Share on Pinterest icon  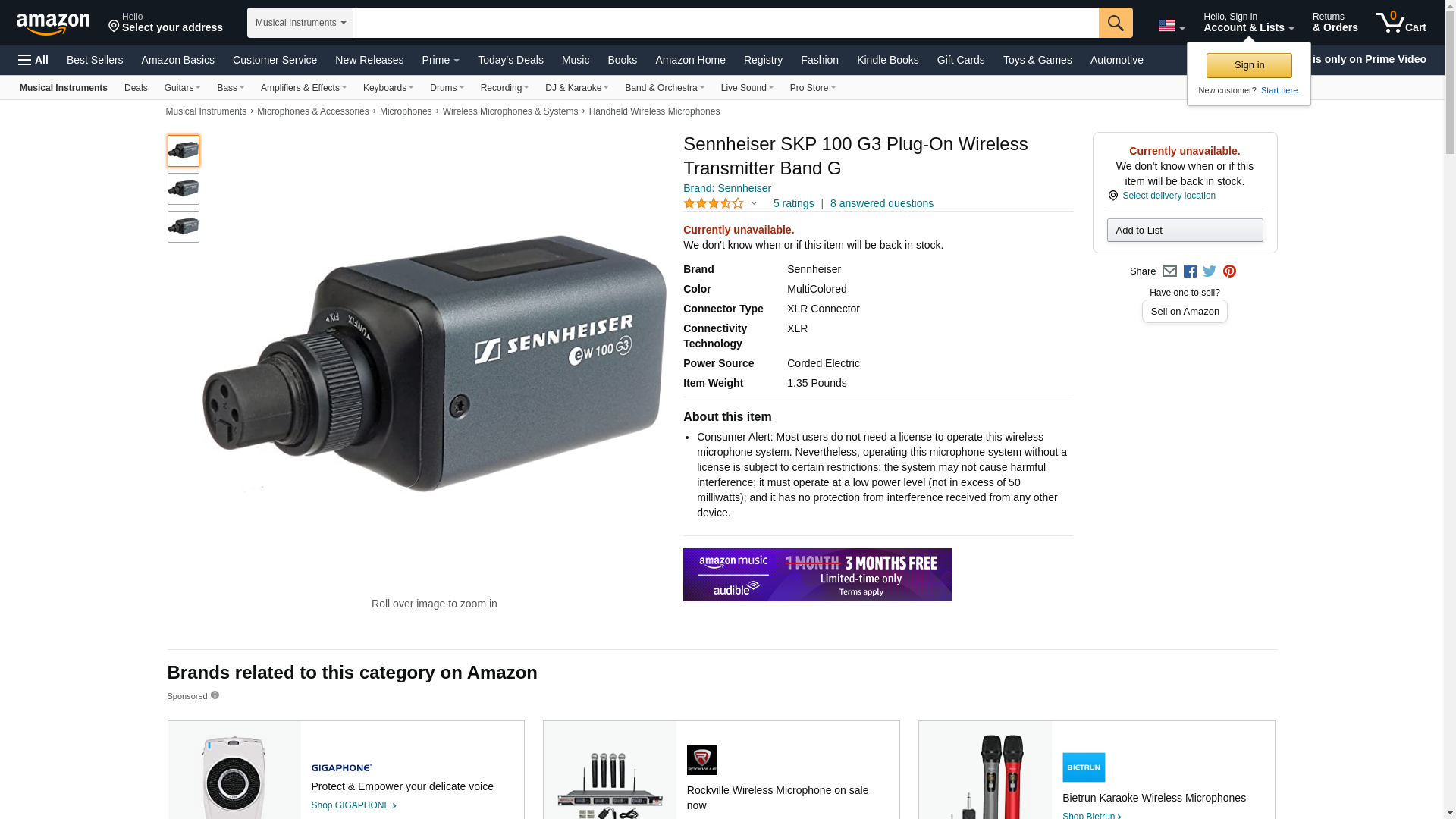[1229, 271]
